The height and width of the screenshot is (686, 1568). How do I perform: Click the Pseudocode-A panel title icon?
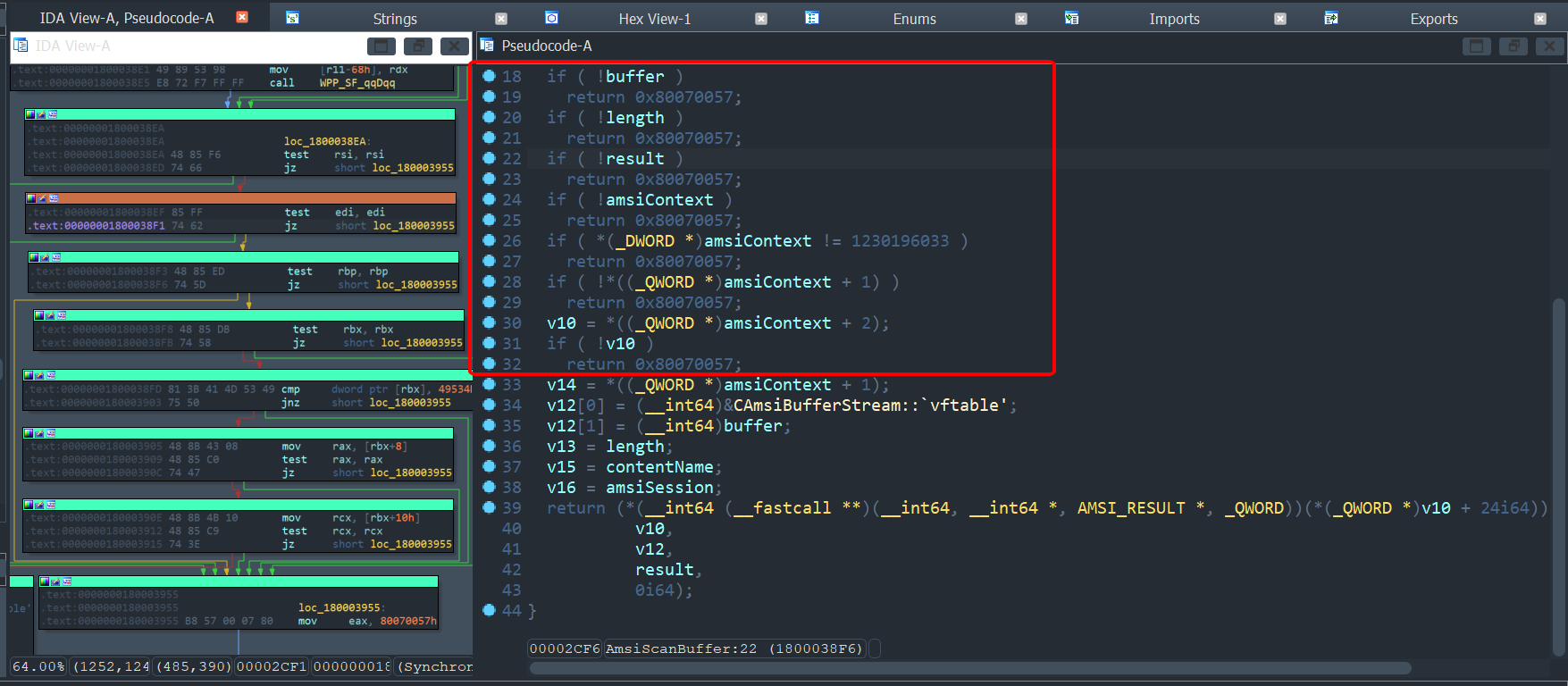[x=487, y=46]
